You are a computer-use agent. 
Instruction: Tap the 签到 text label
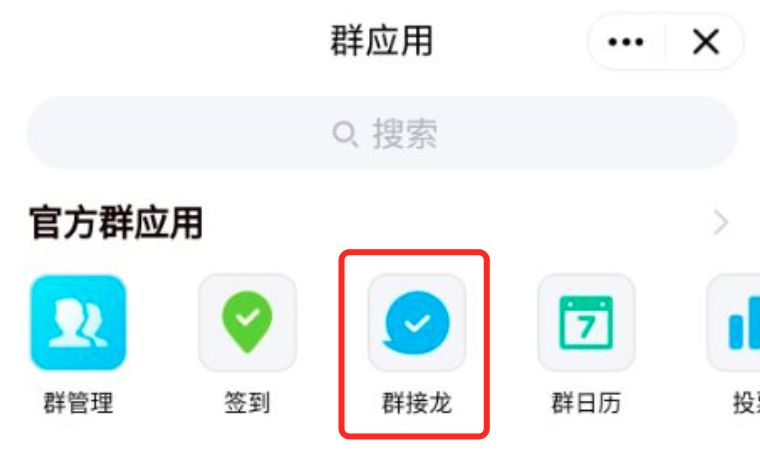247,403
